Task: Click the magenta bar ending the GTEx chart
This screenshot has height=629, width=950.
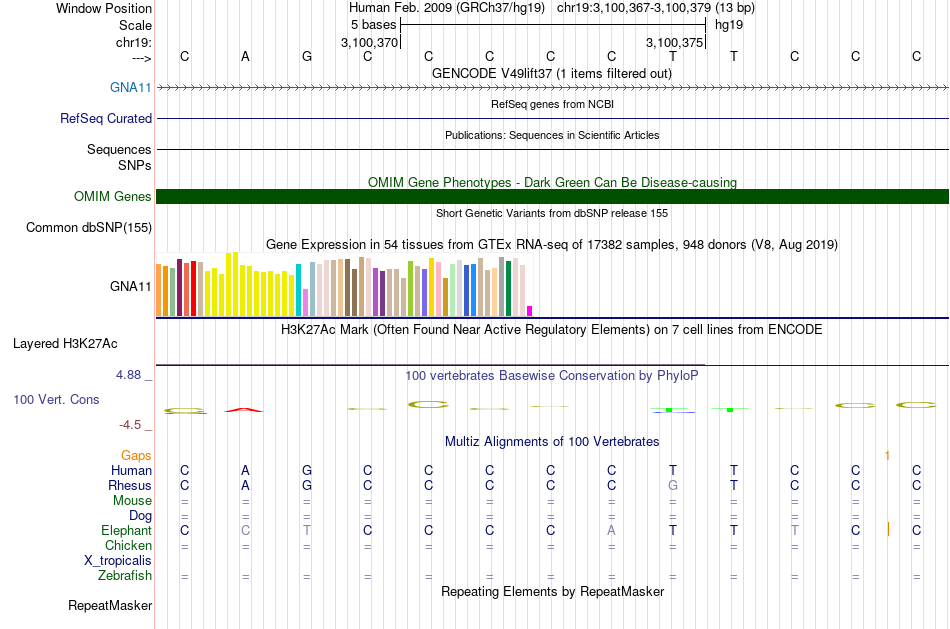Action: [530, 311]
